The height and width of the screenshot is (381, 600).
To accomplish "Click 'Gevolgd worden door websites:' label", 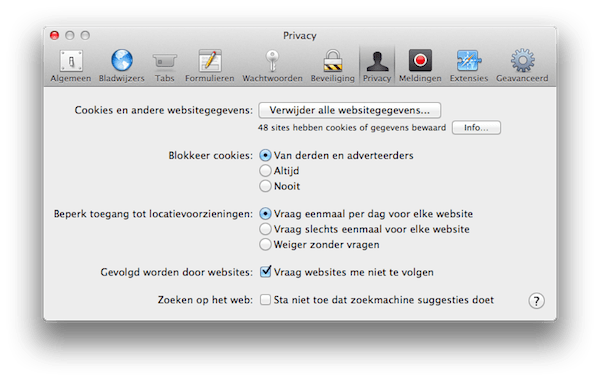I will tap(176, 272).
